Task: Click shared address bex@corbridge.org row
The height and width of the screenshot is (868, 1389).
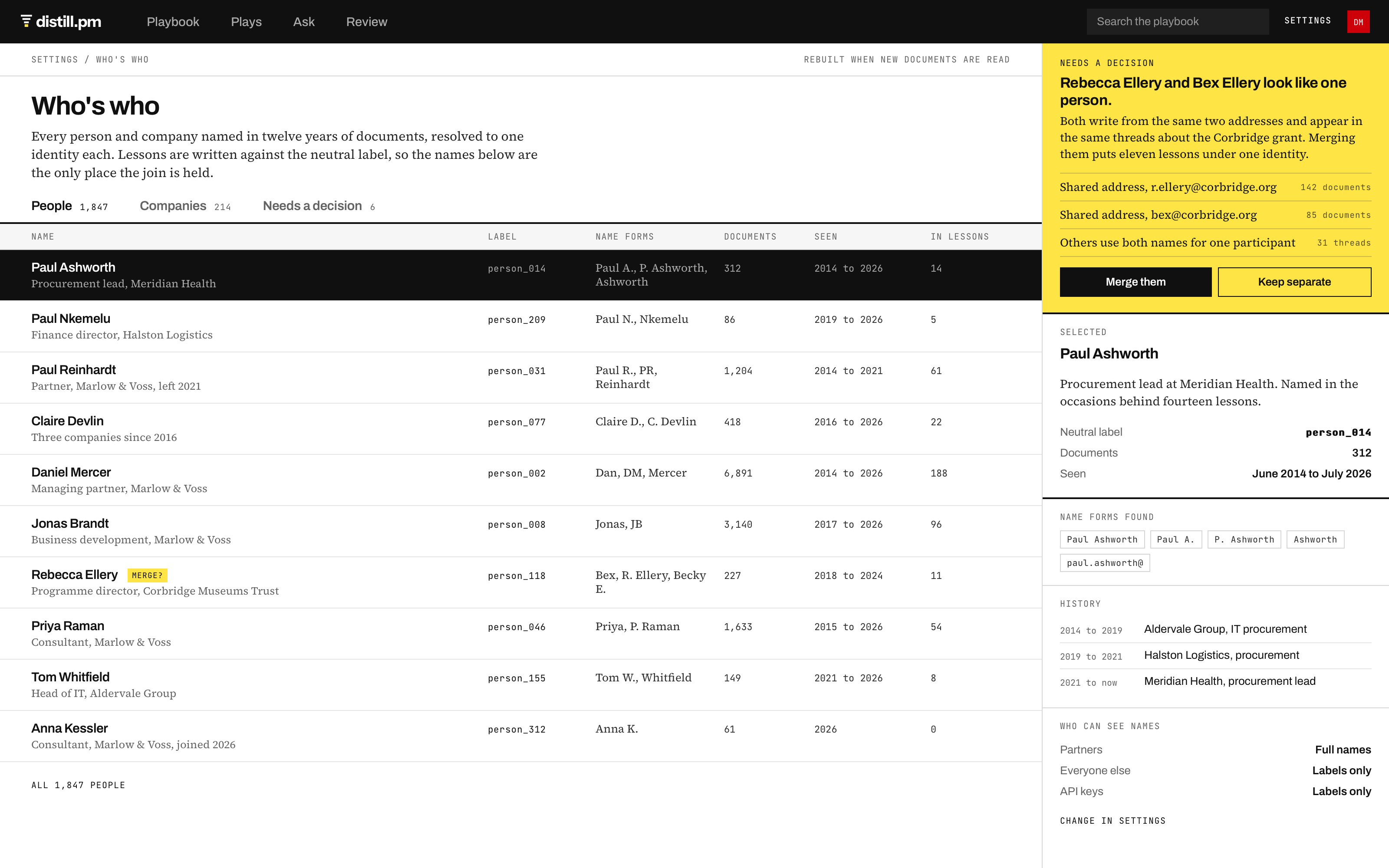Action: (1215, 215)
